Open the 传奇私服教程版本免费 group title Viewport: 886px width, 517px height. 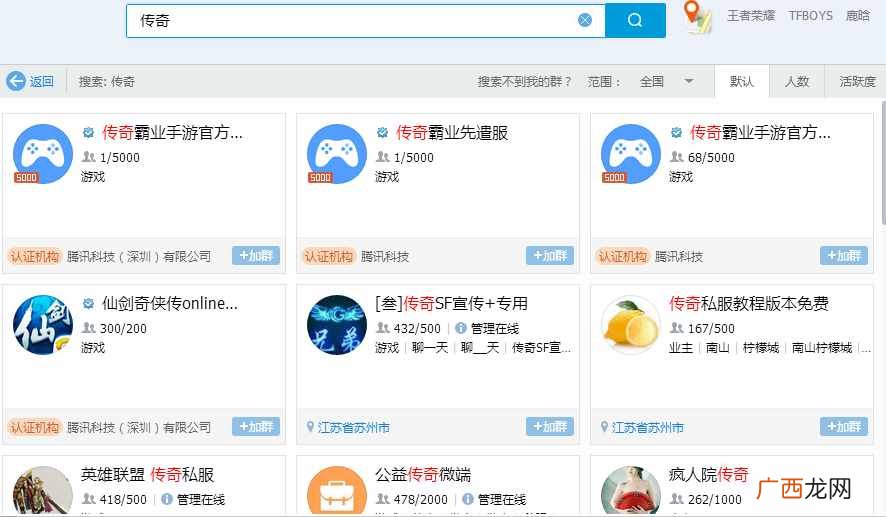pos(749,303)
